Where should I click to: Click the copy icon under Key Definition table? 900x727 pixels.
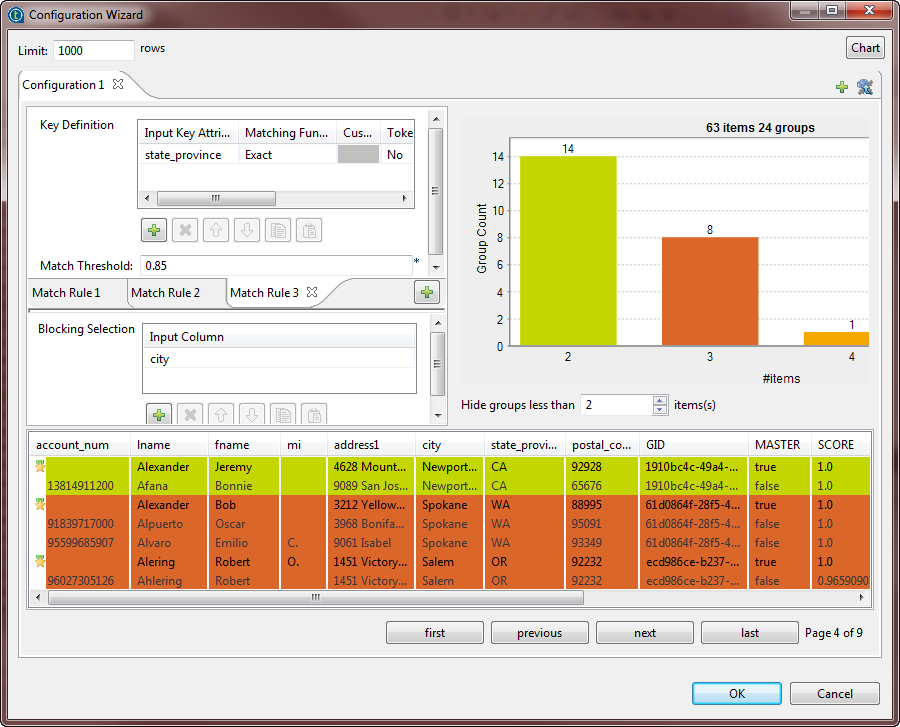point(279,230)
